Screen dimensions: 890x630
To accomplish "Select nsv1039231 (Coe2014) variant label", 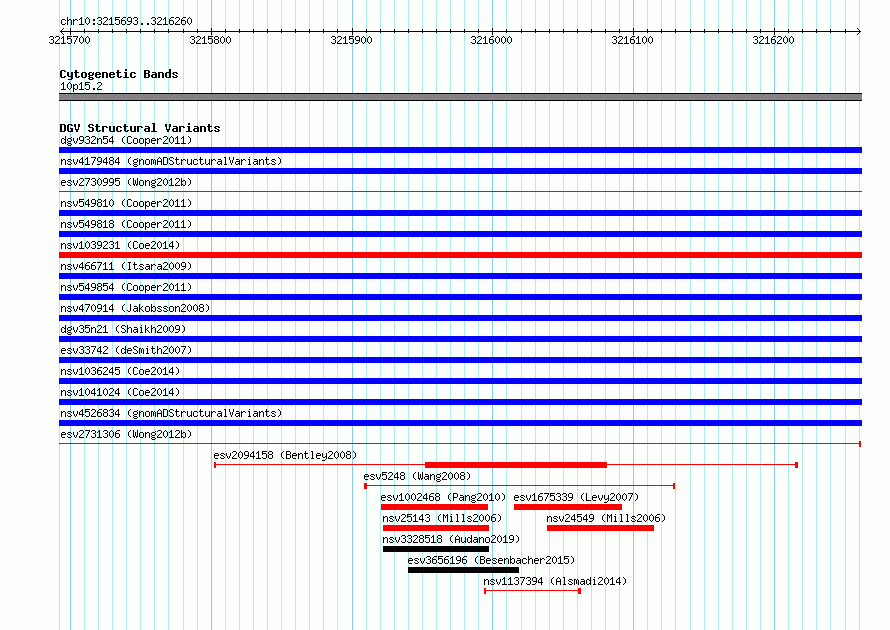I will click(120, 245).
